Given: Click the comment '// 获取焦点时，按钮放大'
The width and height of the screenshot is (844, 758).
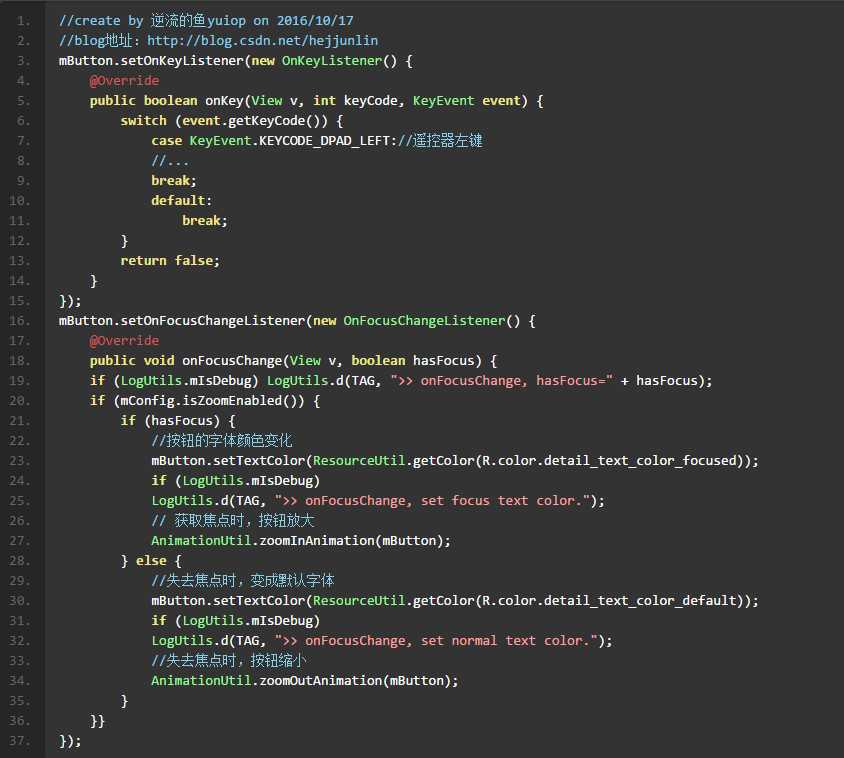Looking at the screenshot, I should [233, 521].
